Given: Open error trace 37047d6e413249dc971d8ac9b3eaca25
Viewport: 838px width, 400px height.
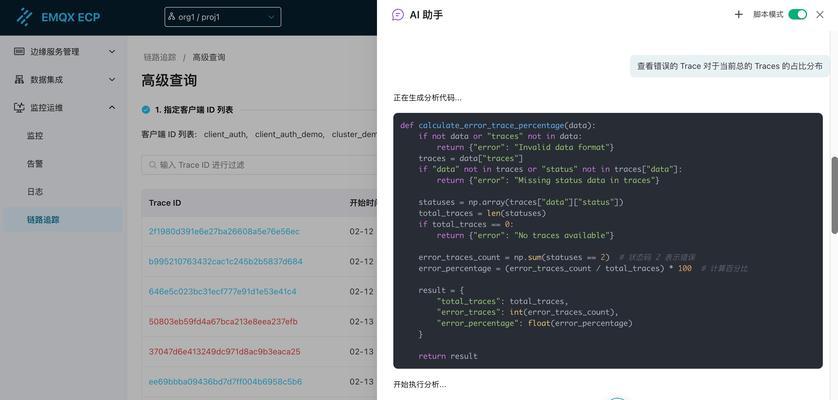Looking at the screenshot, I should click(x=224, y=351).
